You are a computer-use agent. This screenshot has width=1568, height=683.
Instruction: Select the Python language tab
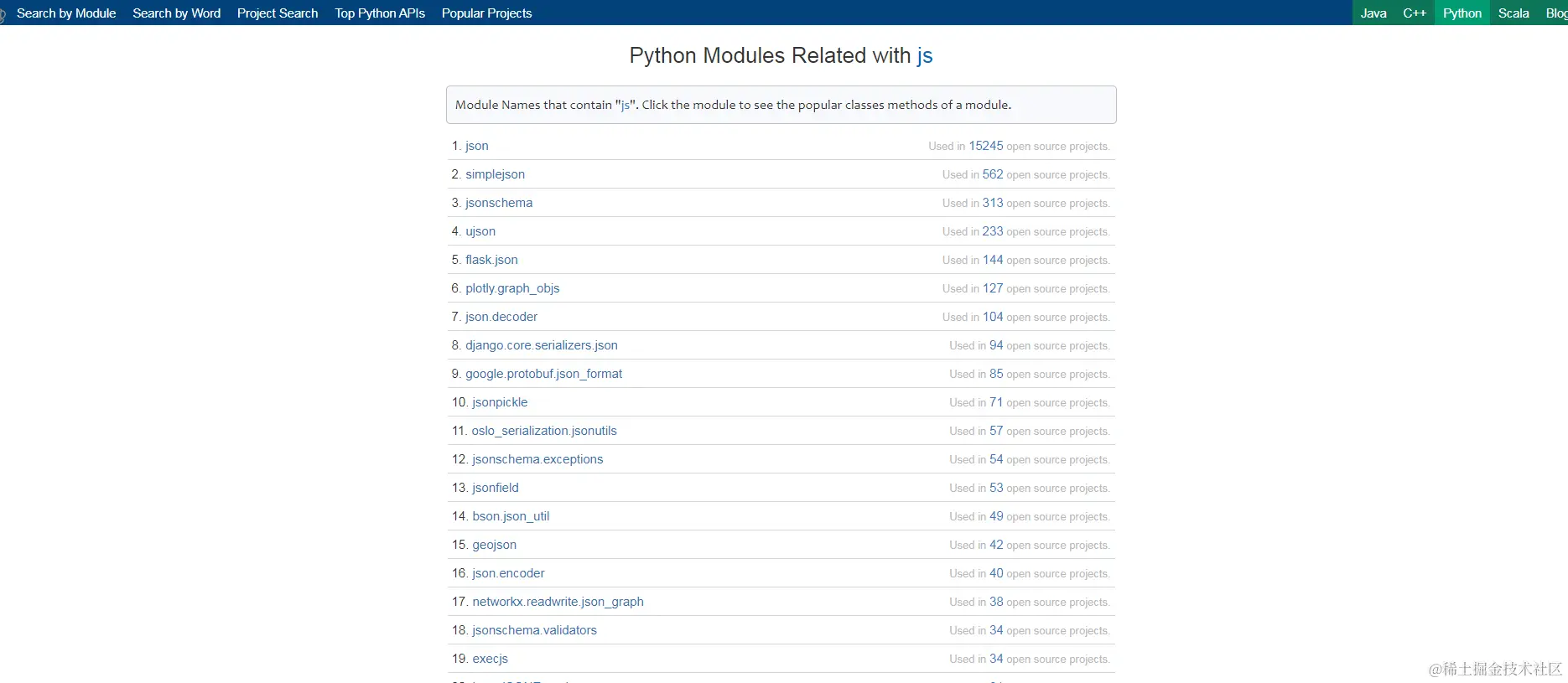pyautogui.click(x=1462, y=13)
